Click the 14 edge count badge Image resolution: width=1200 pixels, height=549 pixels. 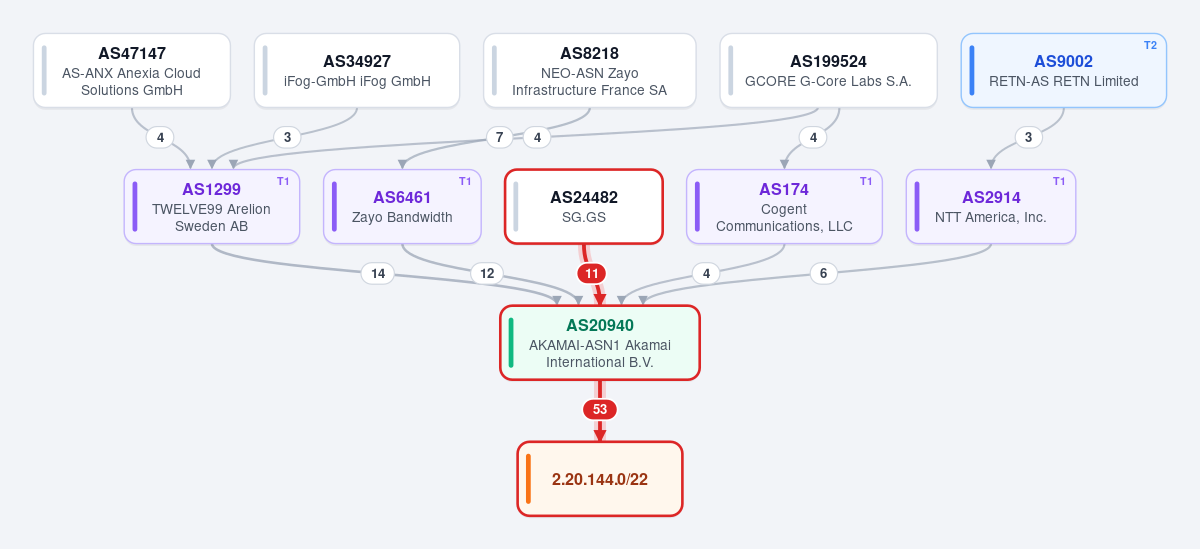coord(377,273)
